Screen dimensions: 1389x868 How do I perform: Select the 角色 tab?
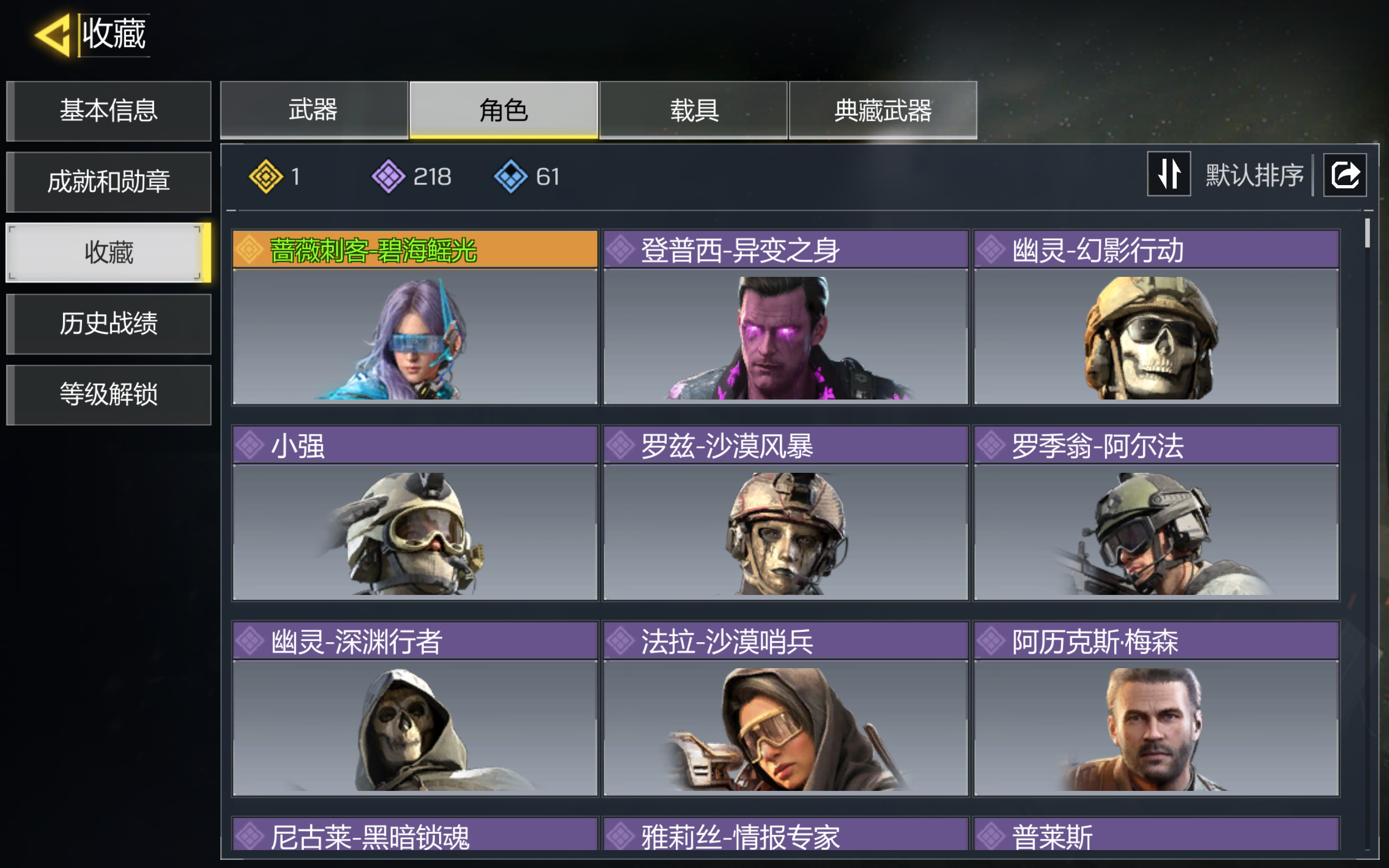[503, 110]
